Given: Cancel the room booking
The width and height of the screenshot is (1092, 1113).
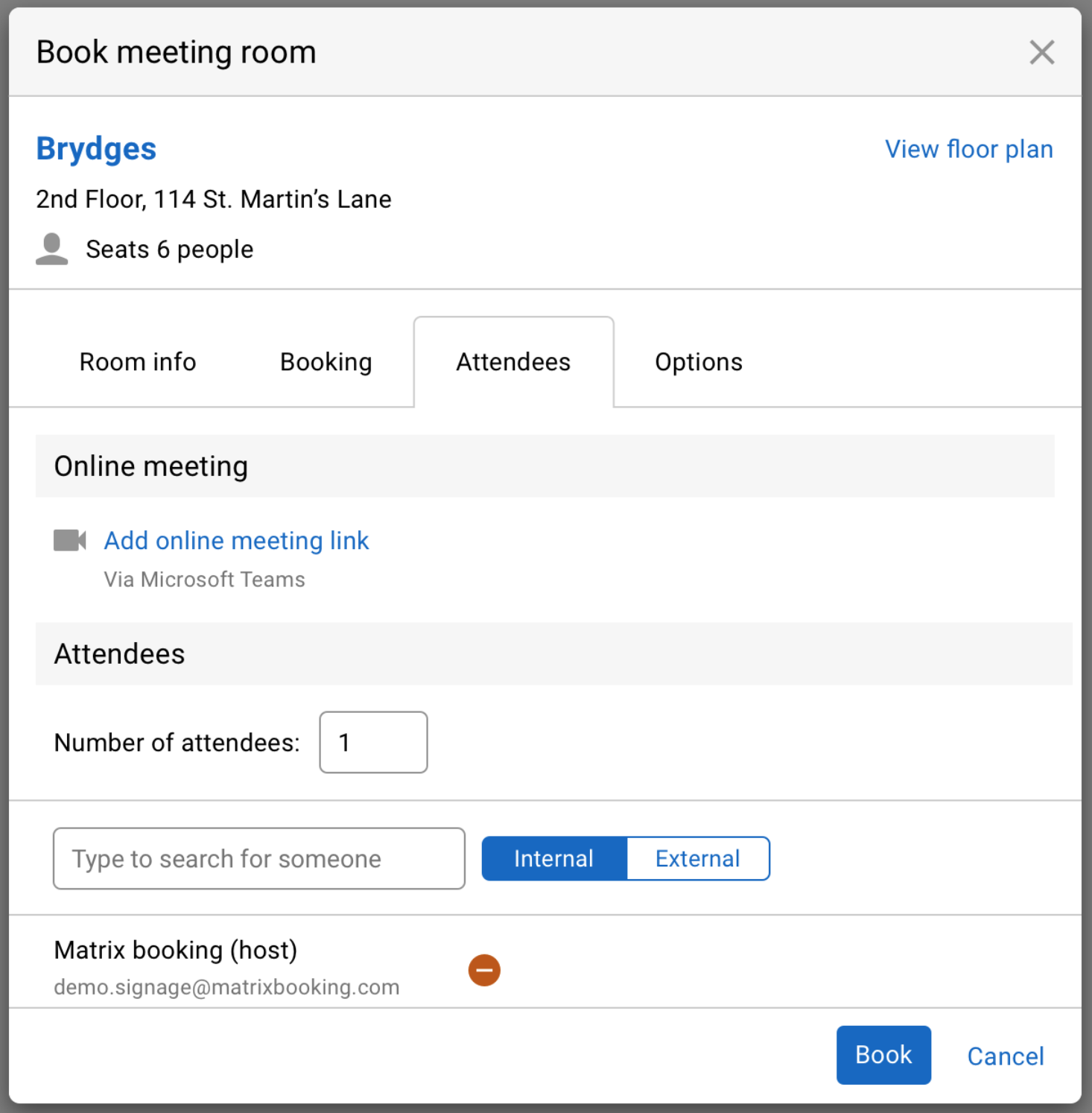Looking at the screenshot, I should [1005, 1056].
